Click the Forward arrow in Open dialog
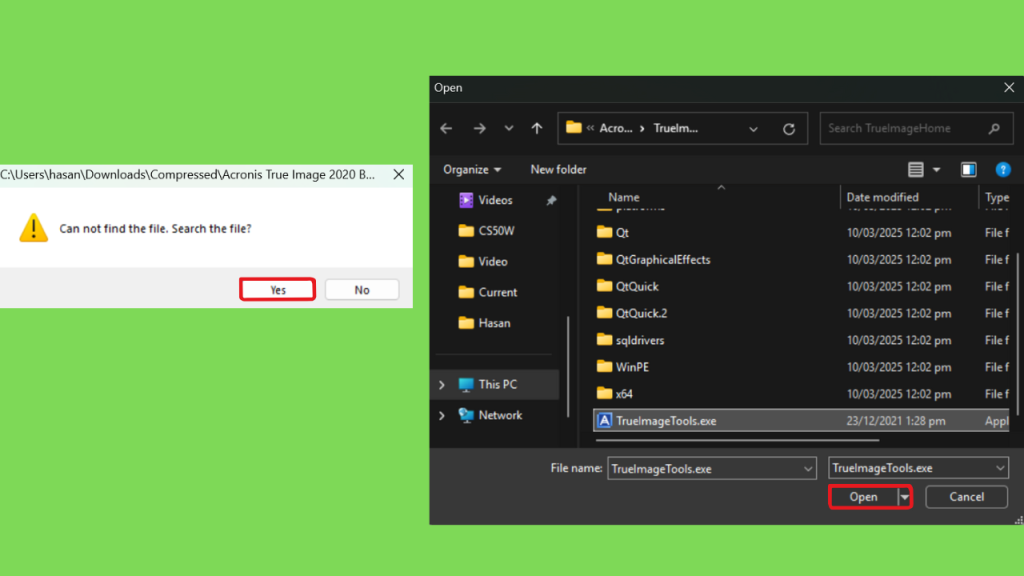The width and height of the screenshot is (1024, 576). [x=480, y=129]
